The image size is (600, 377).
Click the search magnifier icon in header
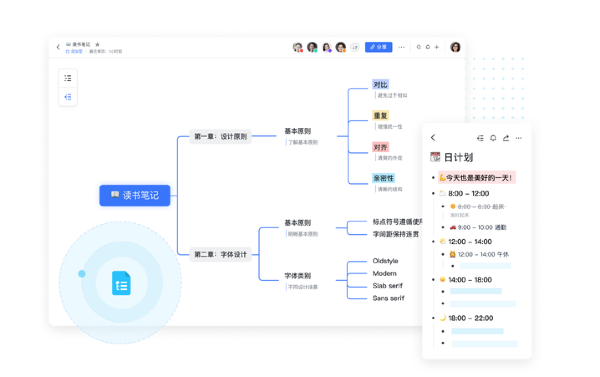419,47
